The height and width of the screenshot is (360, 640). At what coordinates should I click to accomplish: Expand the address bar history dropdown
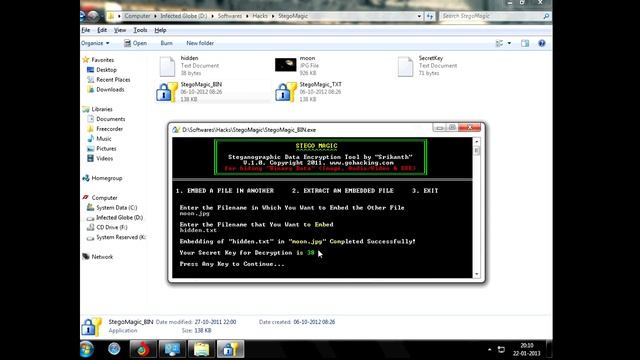419,16
